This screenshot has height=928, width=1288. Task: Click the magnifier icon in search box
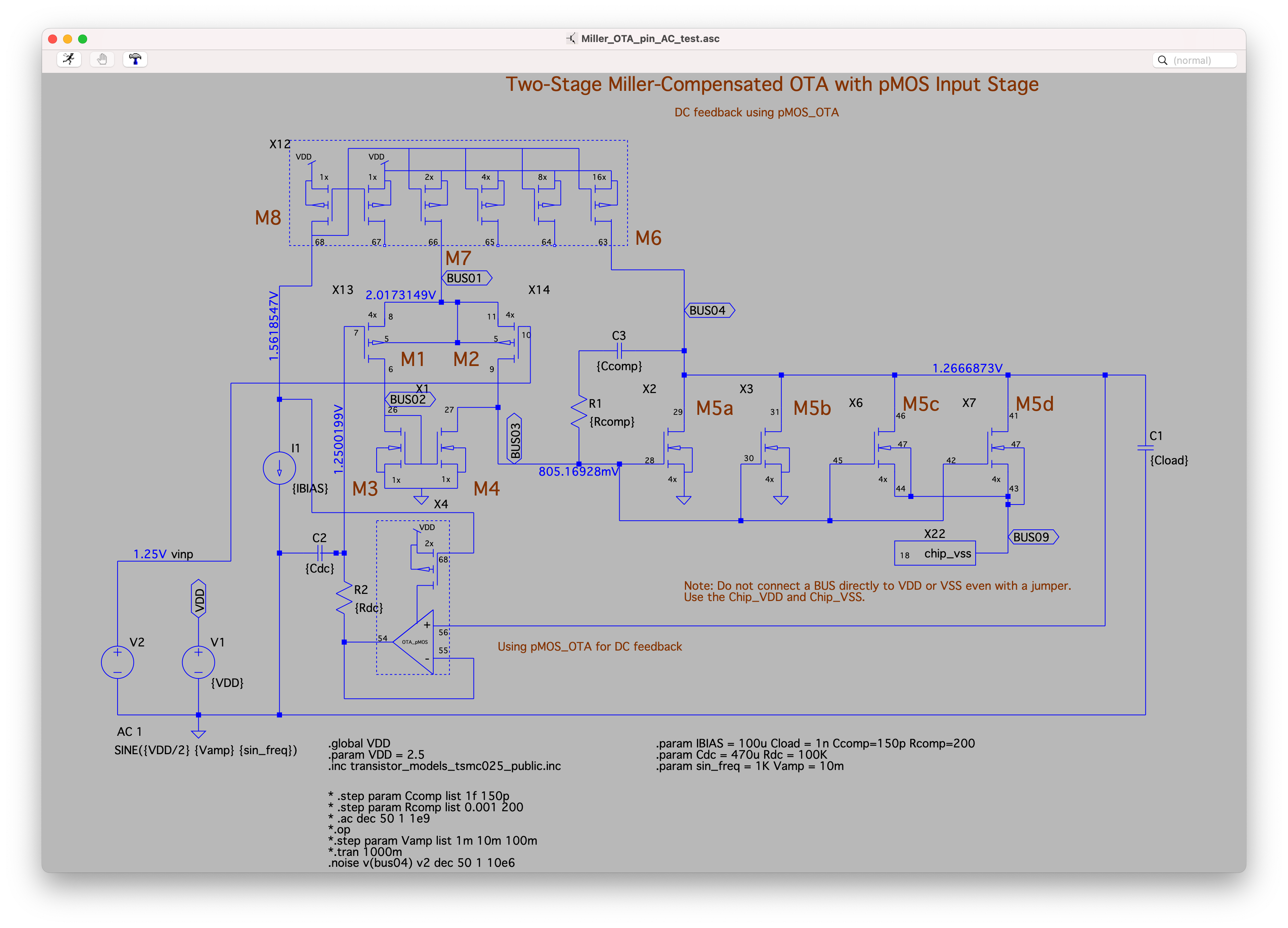[1163, 60]
